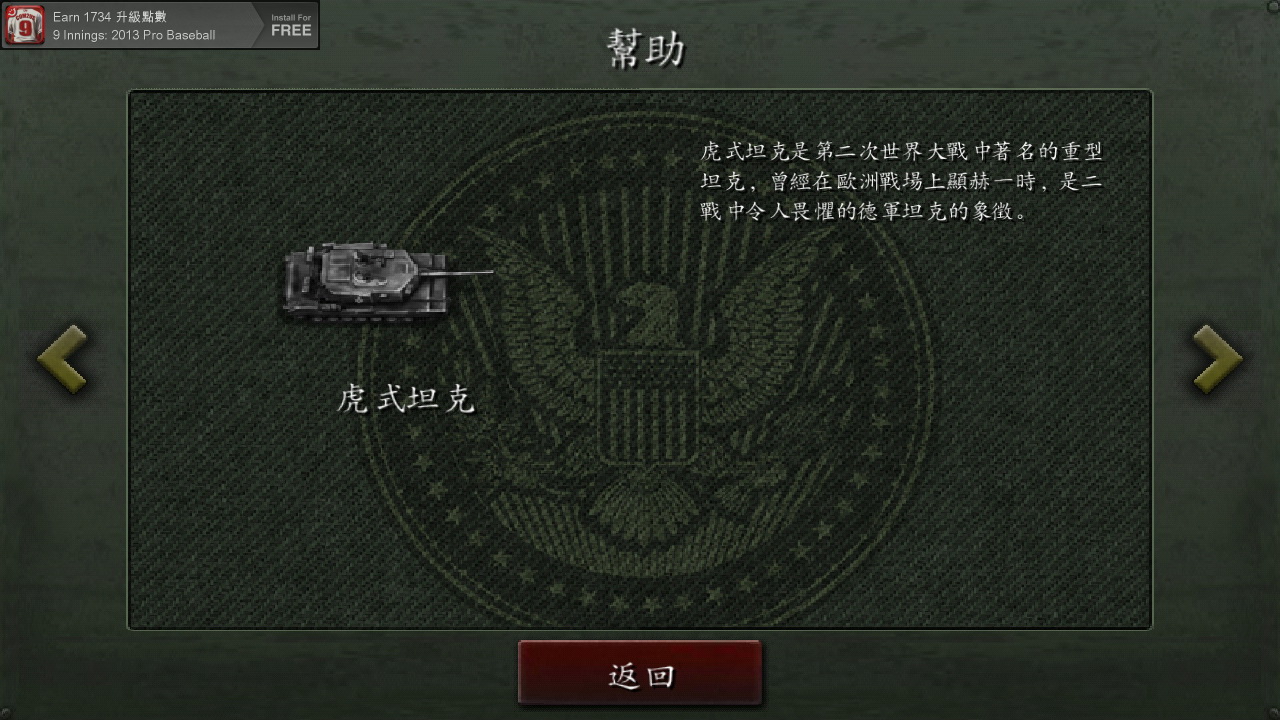The width and height of the screenshot is (1280, 720).
Task: Click the first line of the tank description
Action: pyautogui.click(x=901, y=152)
